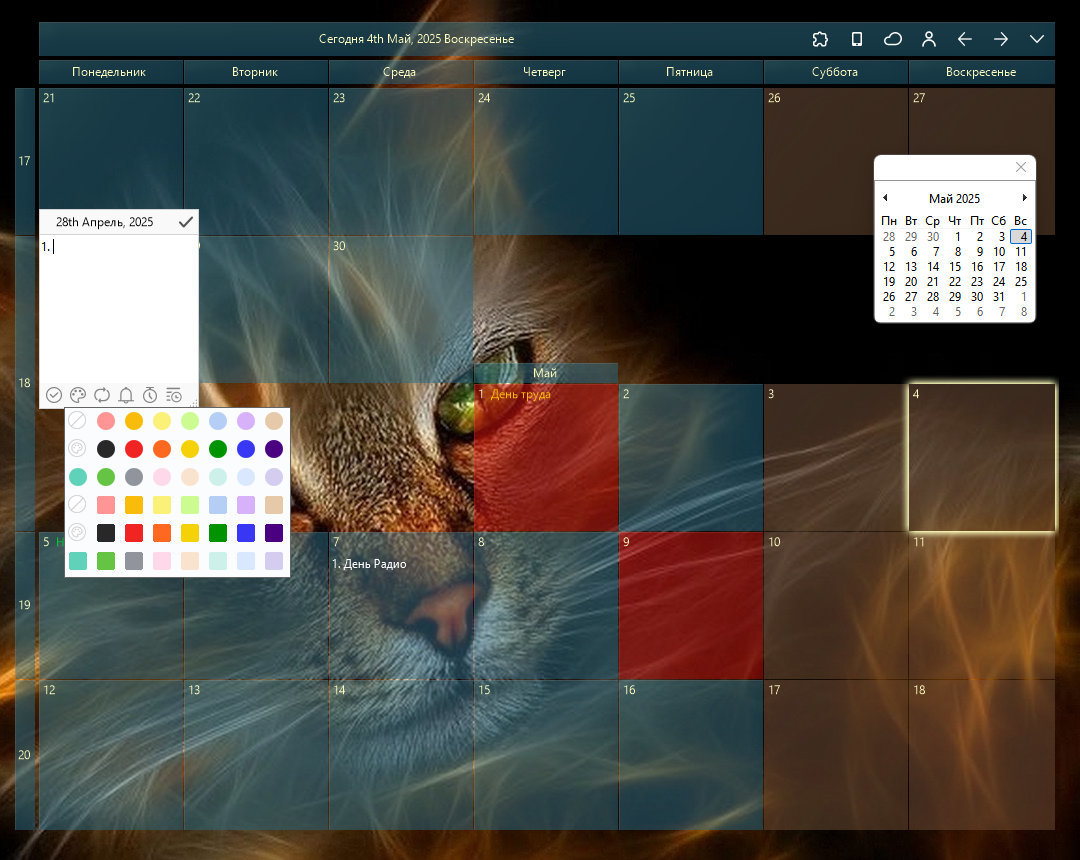This screenshot has width=1080, height=860.
Task: Add a reminder with the bell icon
Action: click(x=126, y=395)
